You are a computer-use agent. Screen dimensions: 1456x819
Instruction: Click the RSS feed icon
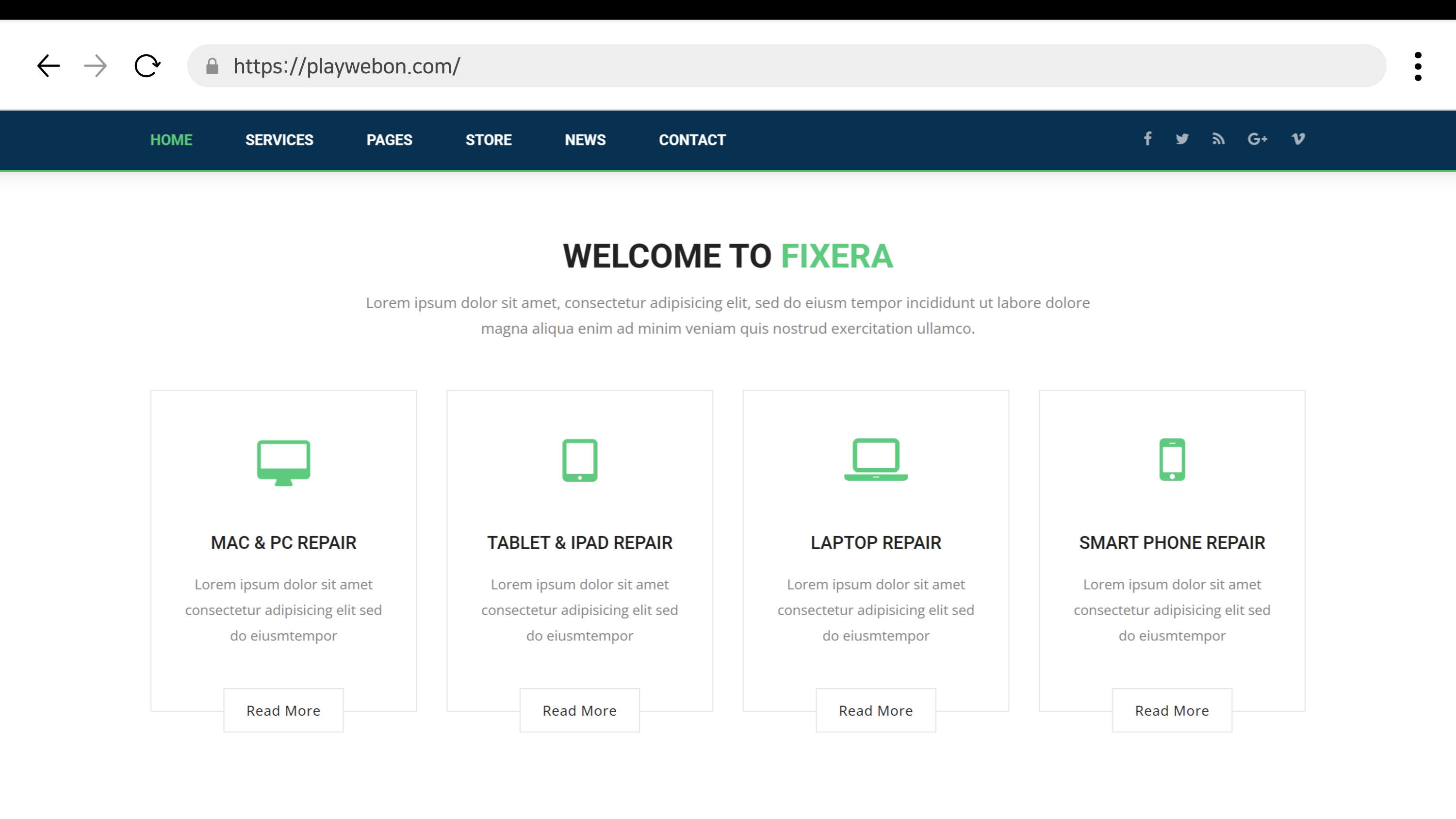tap(1218, 139)
